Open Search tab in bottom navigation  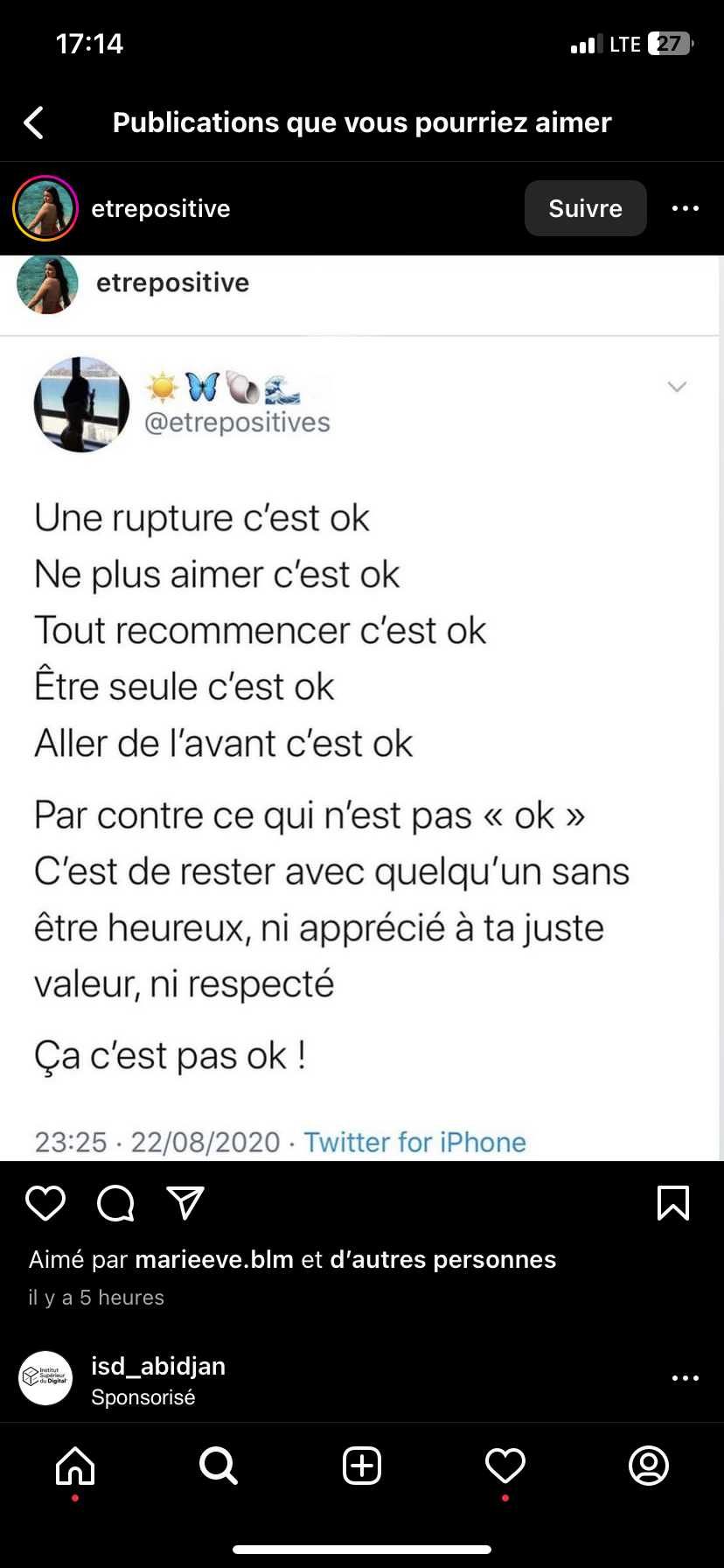tap(219, 1466)
